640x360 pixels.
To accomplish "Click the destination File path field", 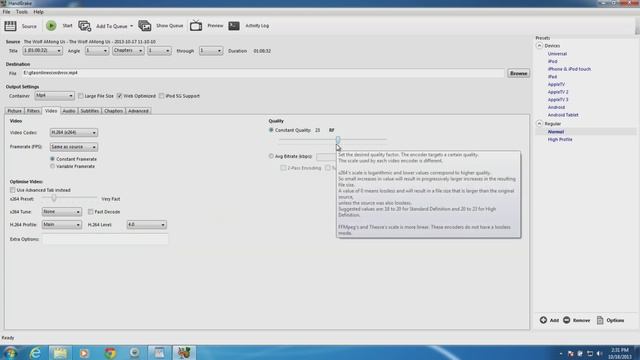I will tap(263, 73).
